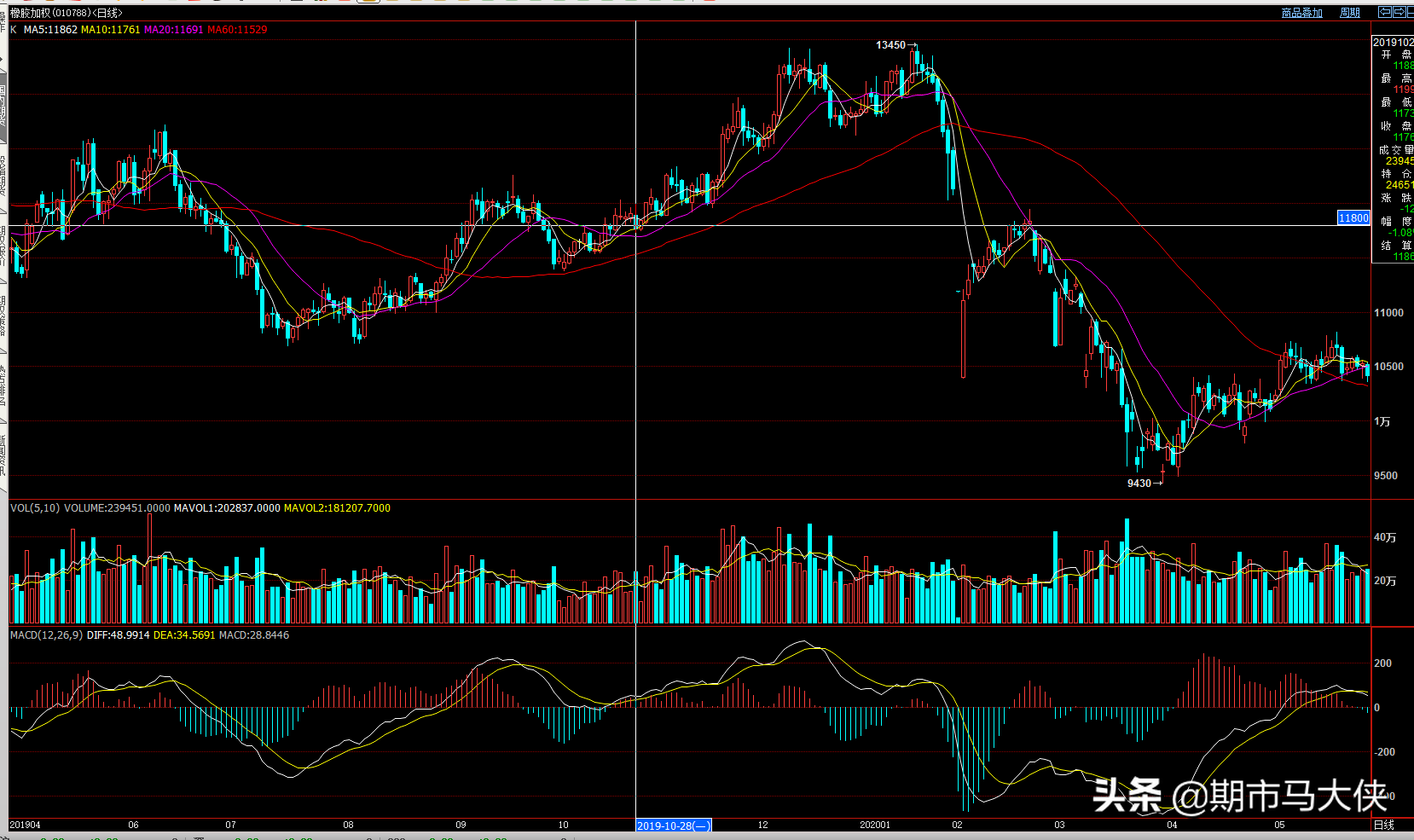The image size is (1414, 840).
Task: Click the left arrow navigation icon
Action: click(x=1385, y=12)
